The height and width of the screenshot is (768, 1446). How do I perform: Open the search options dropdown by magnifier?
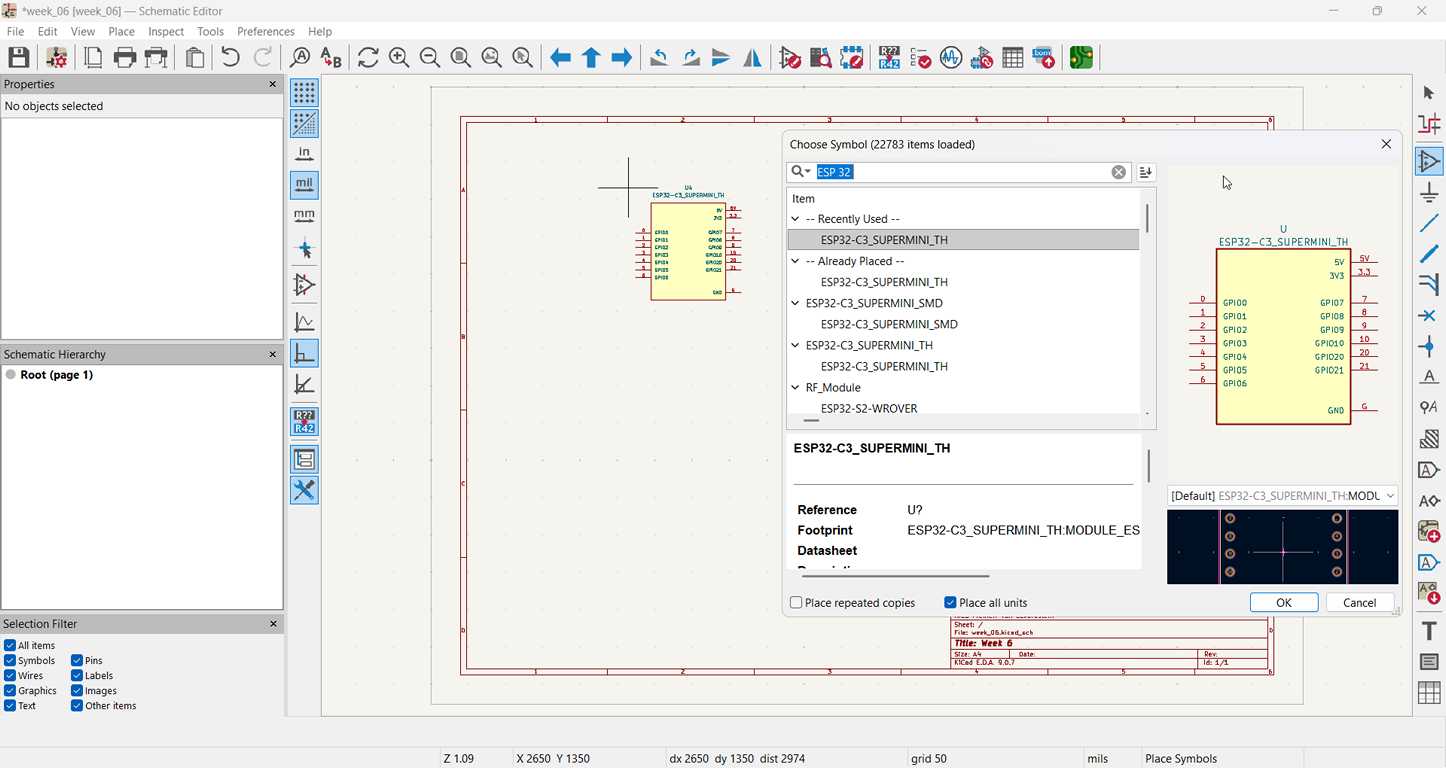tap(799, 172)
